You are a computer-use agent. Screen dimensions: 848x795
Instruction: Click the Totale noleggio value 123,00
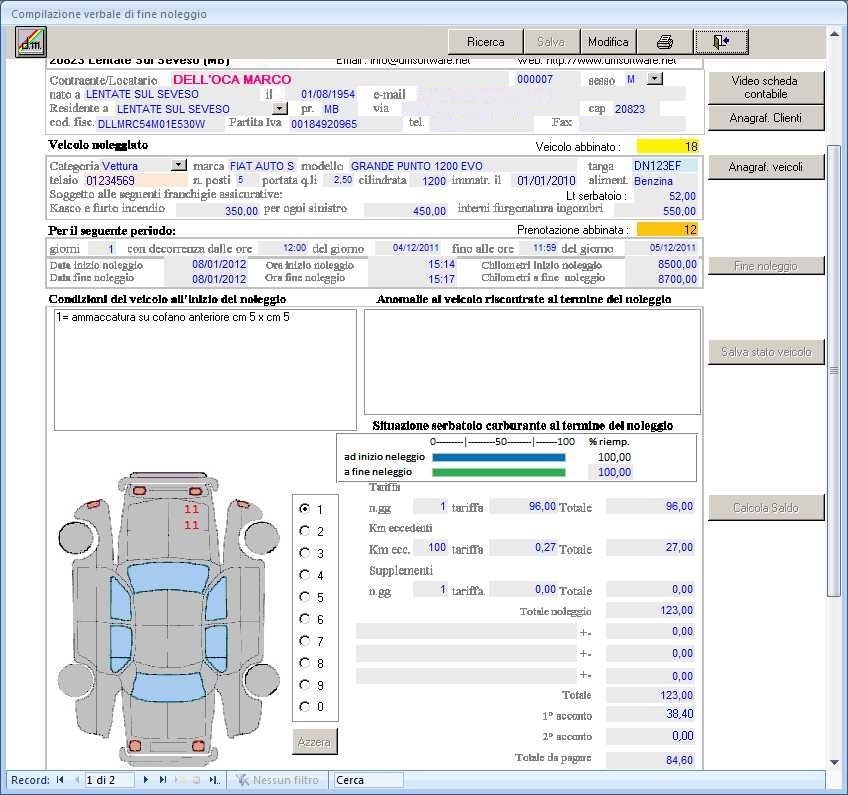[x=677, y=610]
